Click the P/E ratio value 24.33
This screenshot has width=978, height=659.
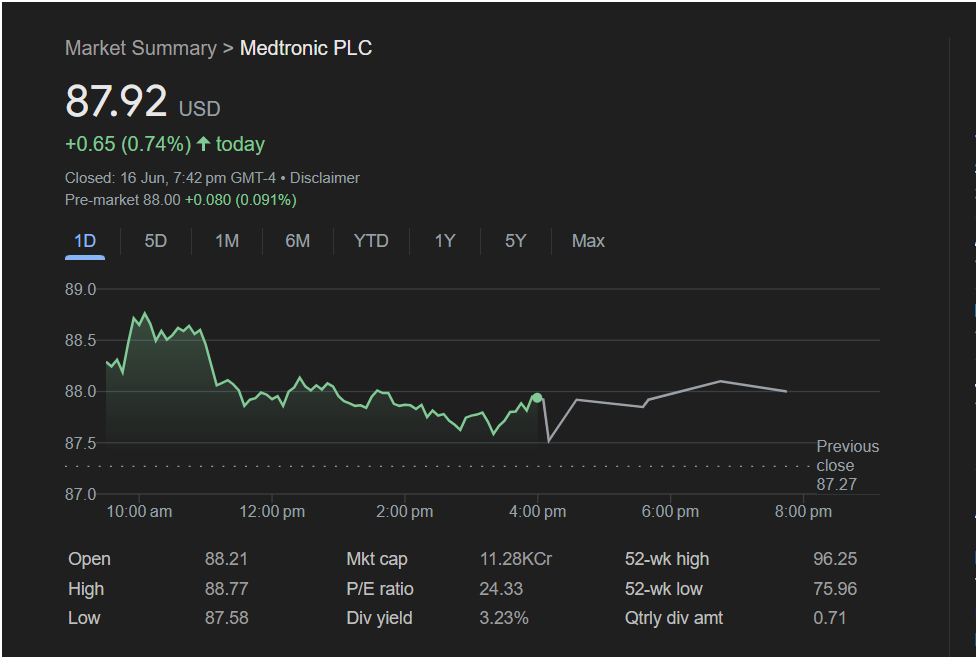pyautogui.click(x=501, y=589)
